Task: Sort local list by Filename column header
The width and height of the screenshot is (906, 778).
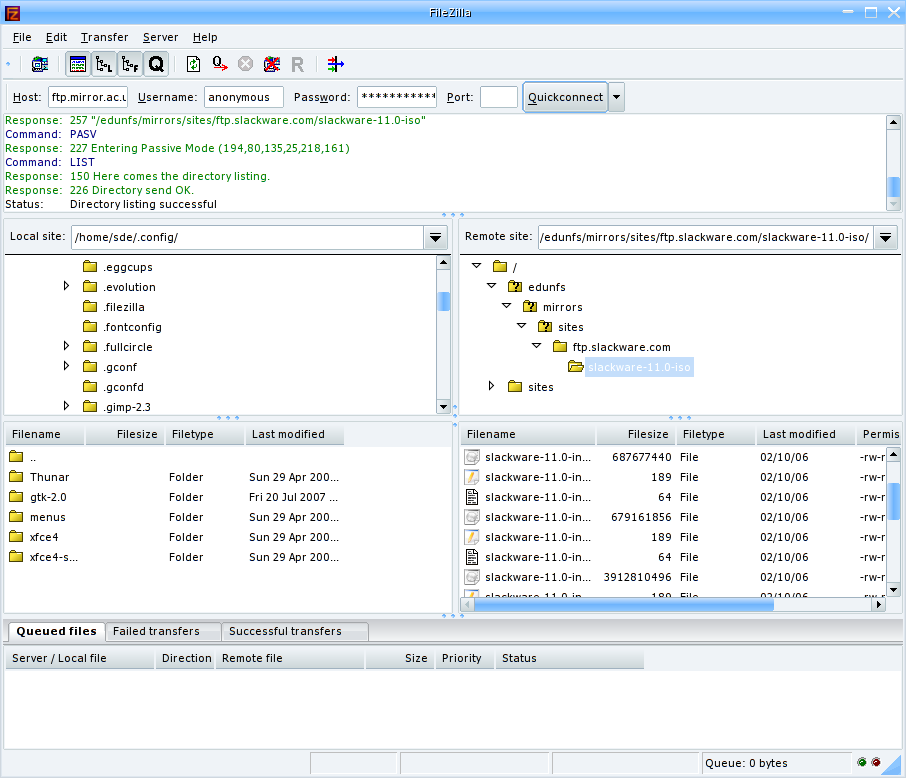Action: coord(44,434)
